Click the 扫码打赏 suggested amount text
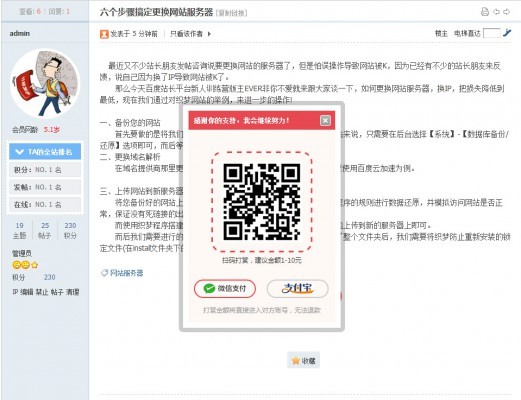521x400 pixels. coord(262,260)
